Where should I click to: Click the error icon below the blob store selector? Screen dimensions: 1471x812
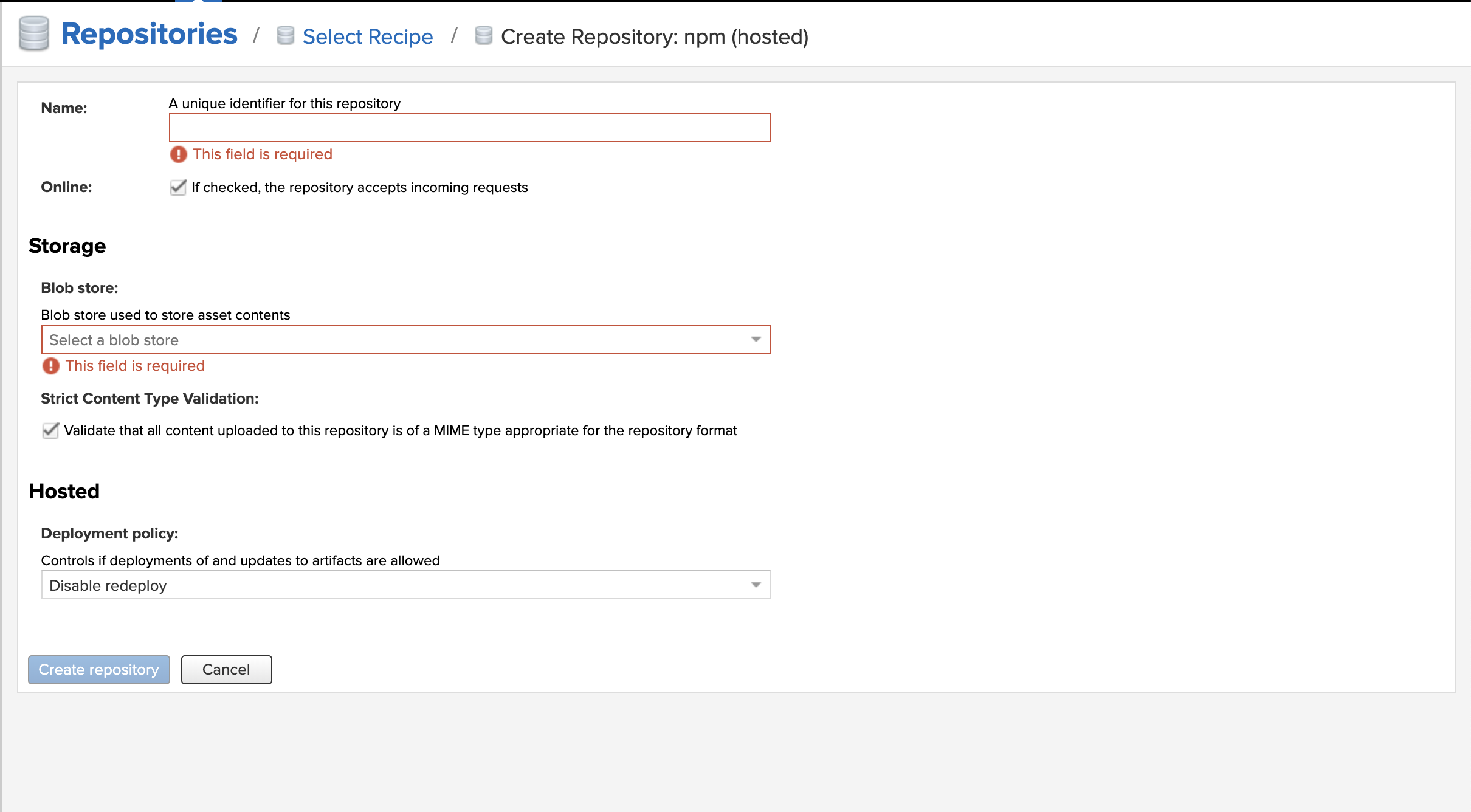[50, 365]
